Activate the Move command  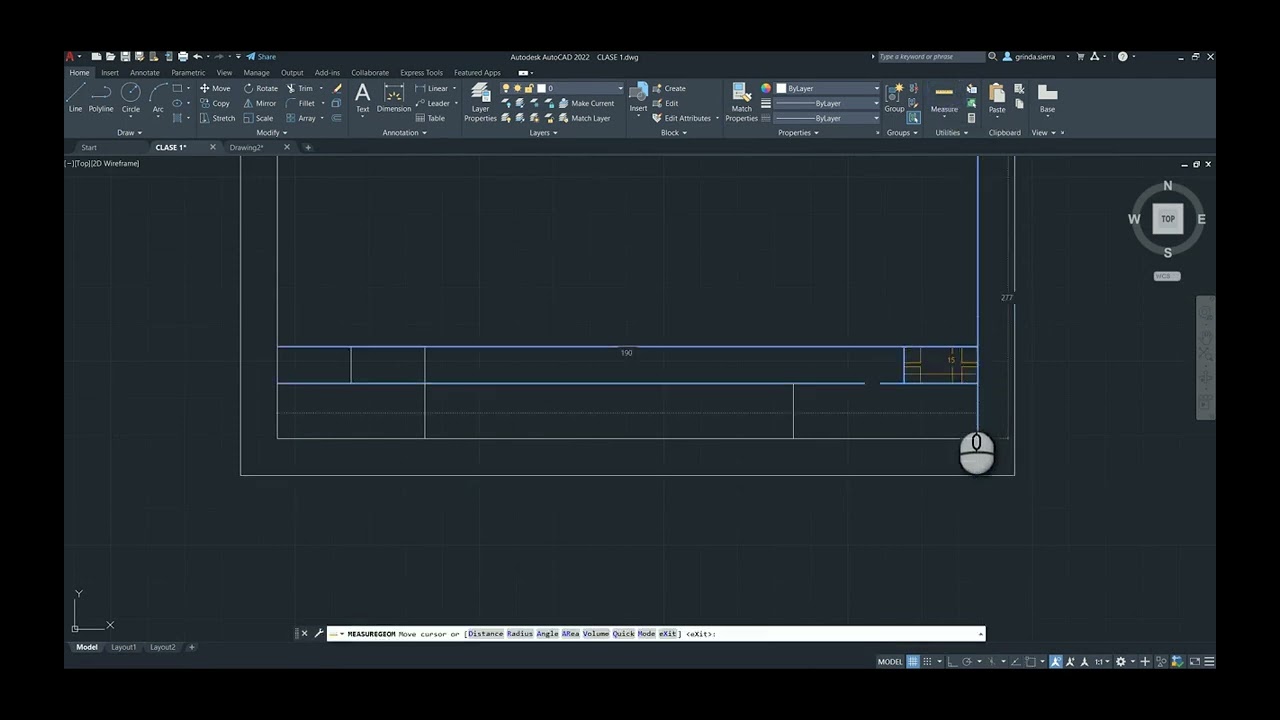[215, 88]
